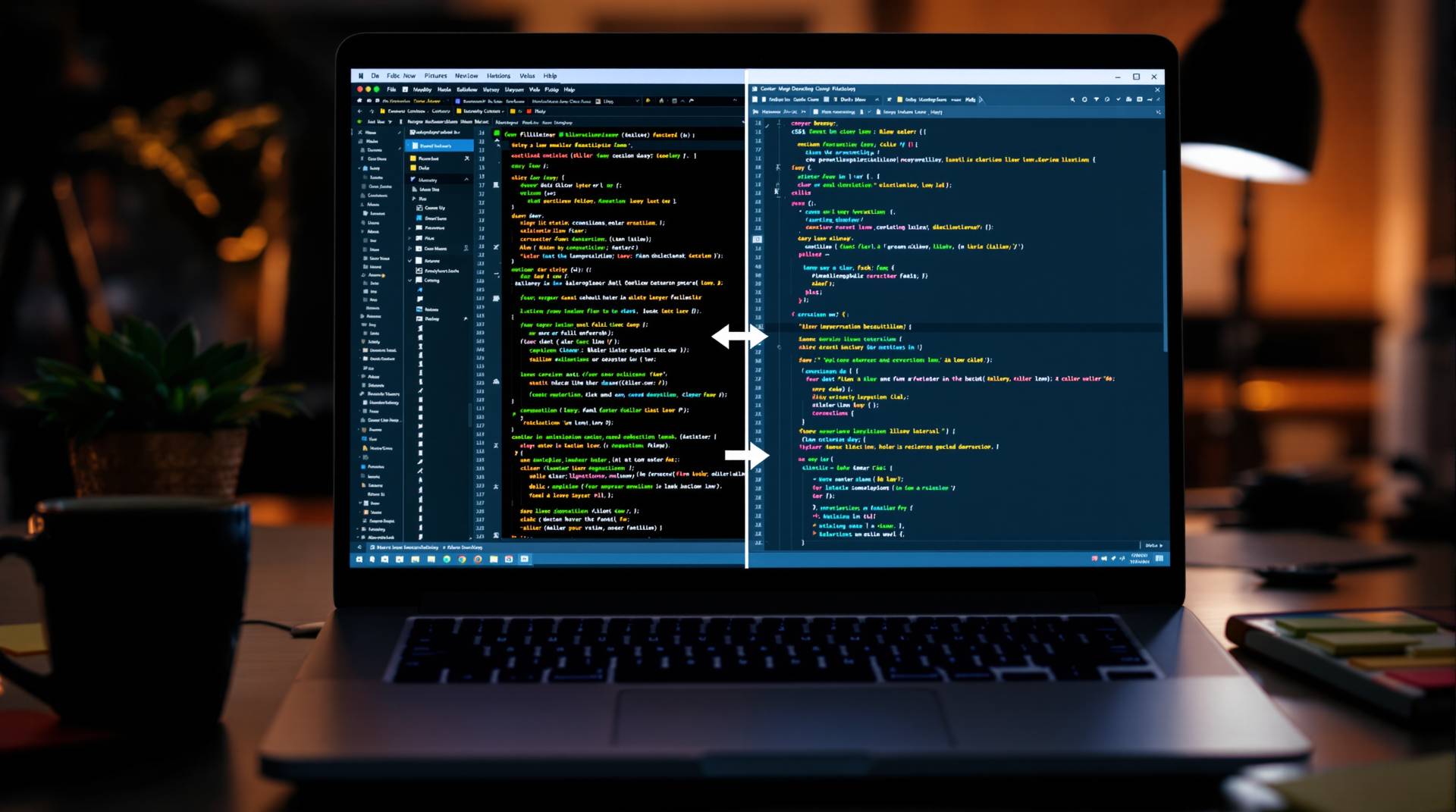Click the clock in the system tray
Viewport: 1456px width, 812px height.
(x=1139, y=558)
